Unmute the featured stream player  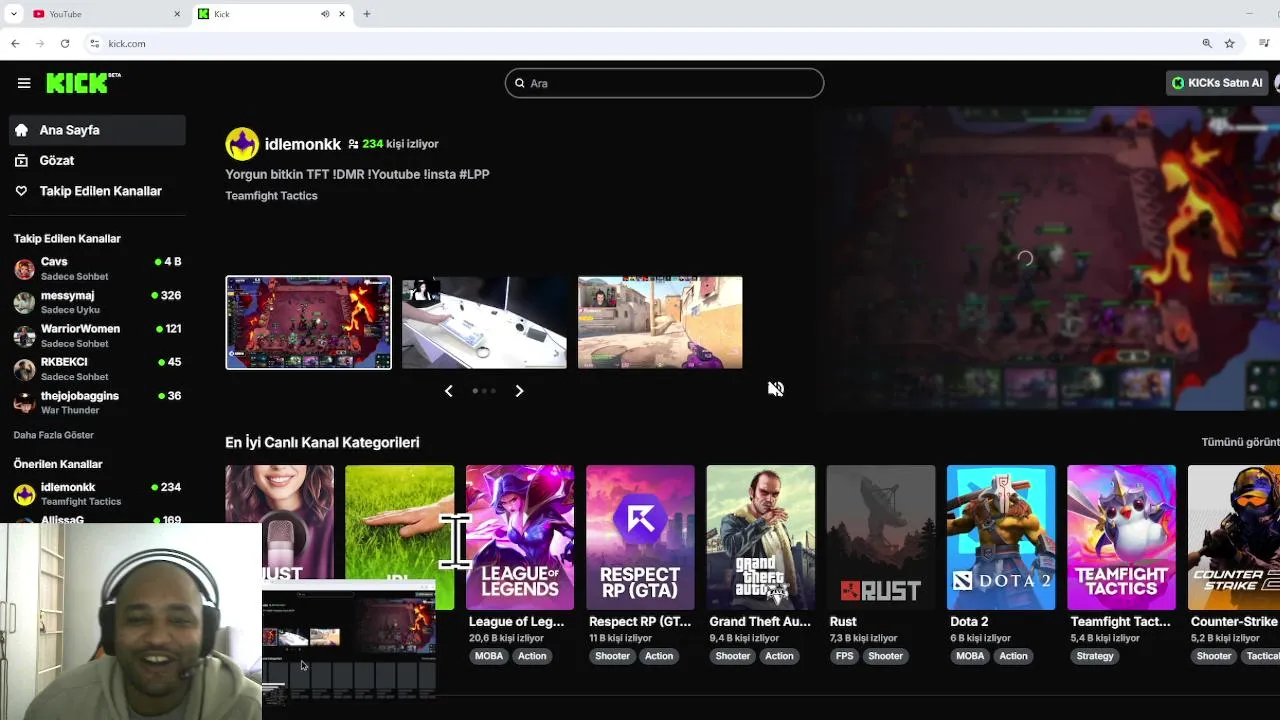775,389
